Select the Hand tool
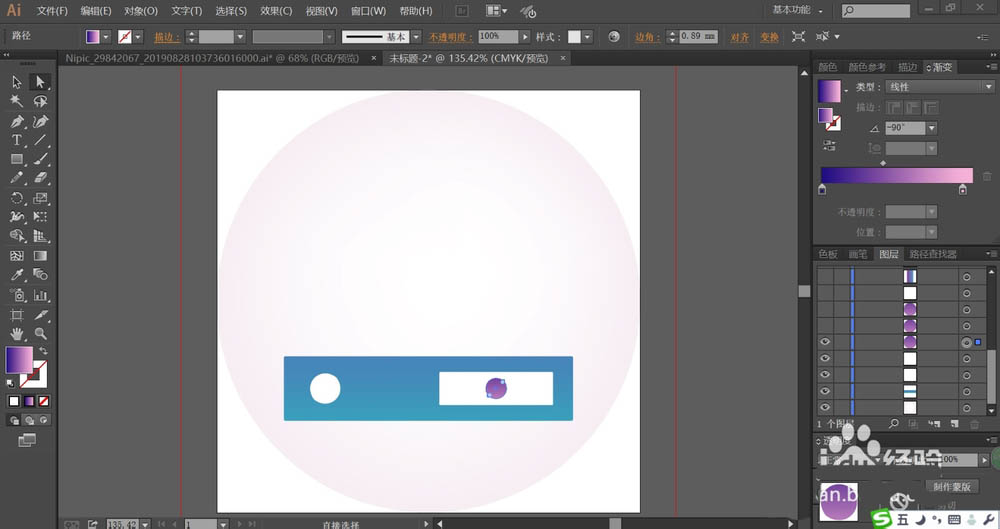 point(17,334)
